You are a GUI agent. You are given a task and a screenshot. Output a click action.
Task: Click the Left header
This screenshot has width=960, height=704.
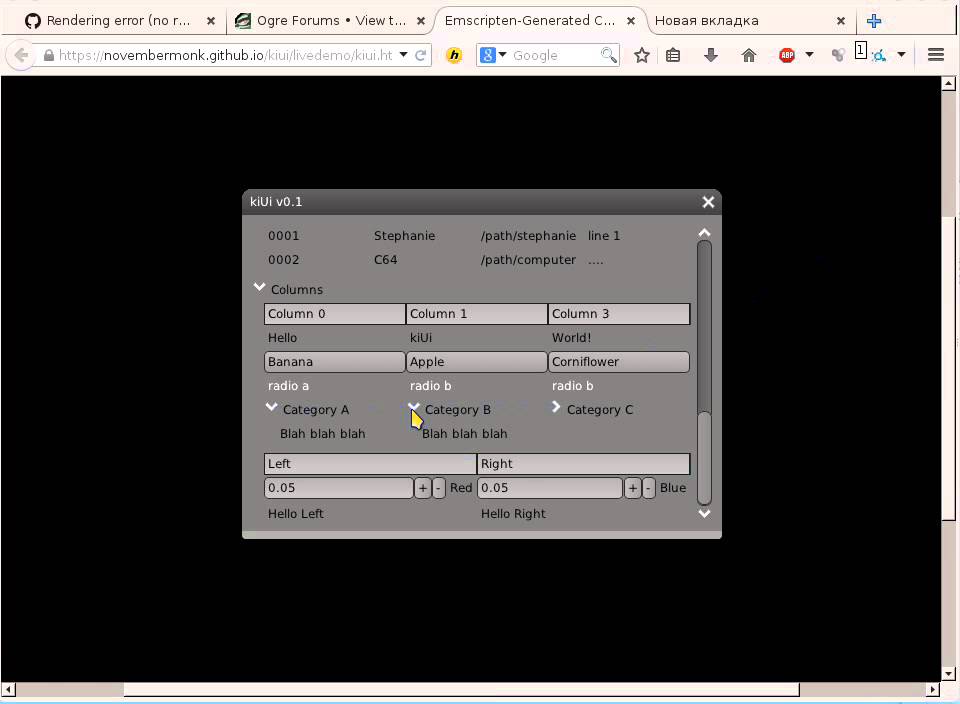[370, 464]
